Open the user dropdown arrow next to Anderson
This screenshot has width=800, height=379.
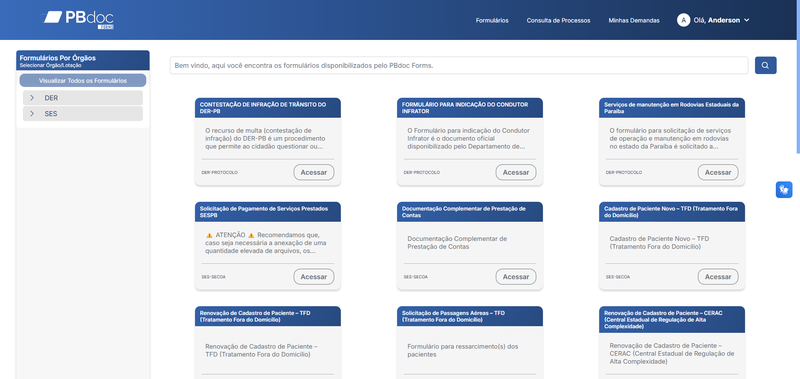[x=746, y=20]
